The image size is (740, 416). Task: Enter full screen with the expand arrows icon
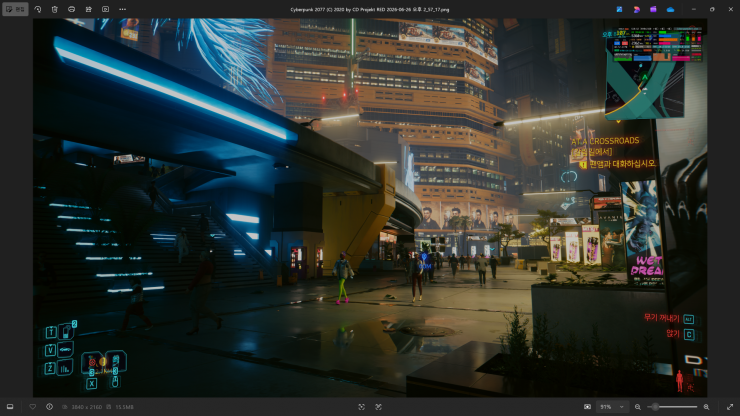click(x=730, y=407)
